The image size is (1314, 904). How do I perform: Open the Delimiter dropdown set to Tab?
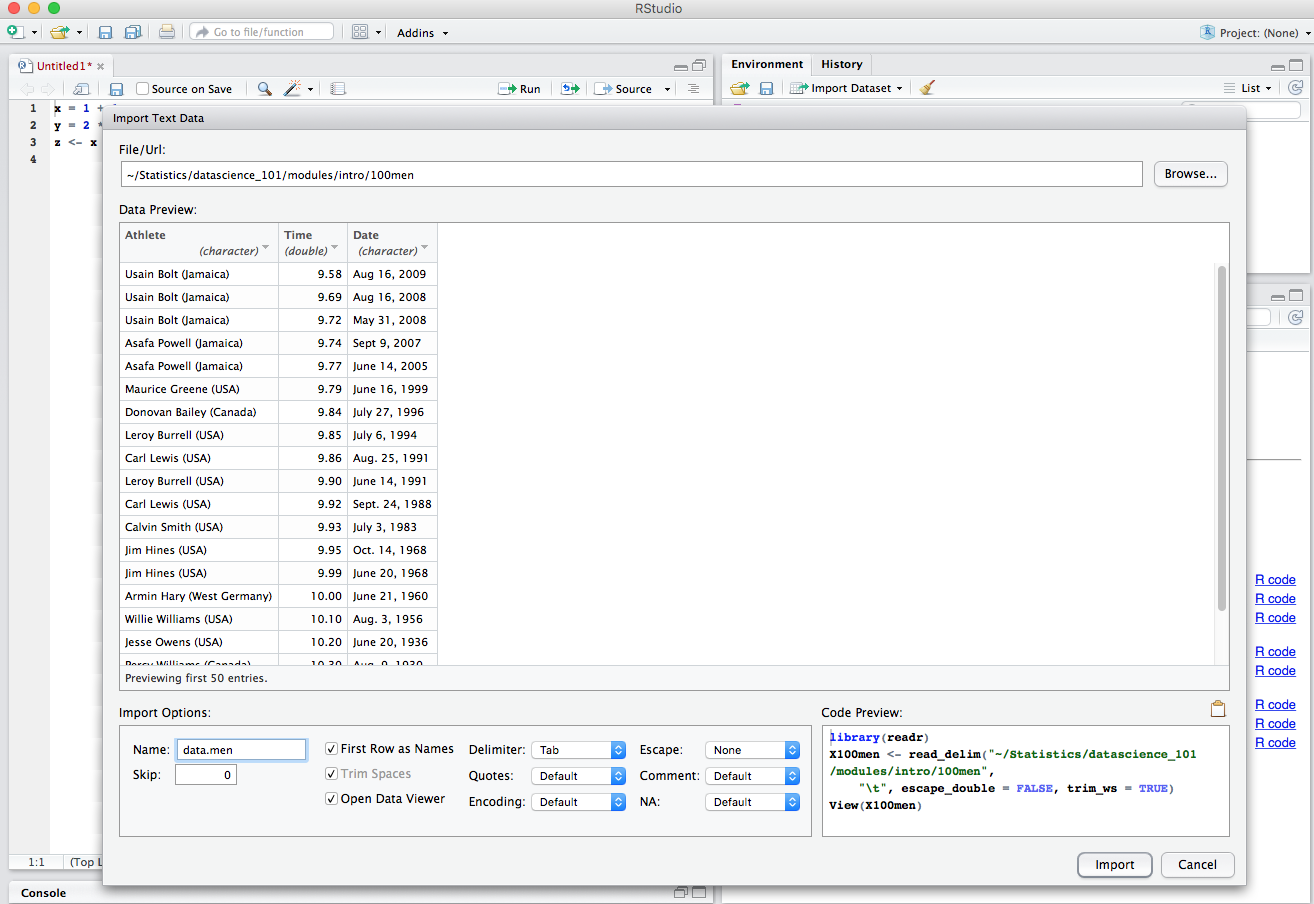578,750
